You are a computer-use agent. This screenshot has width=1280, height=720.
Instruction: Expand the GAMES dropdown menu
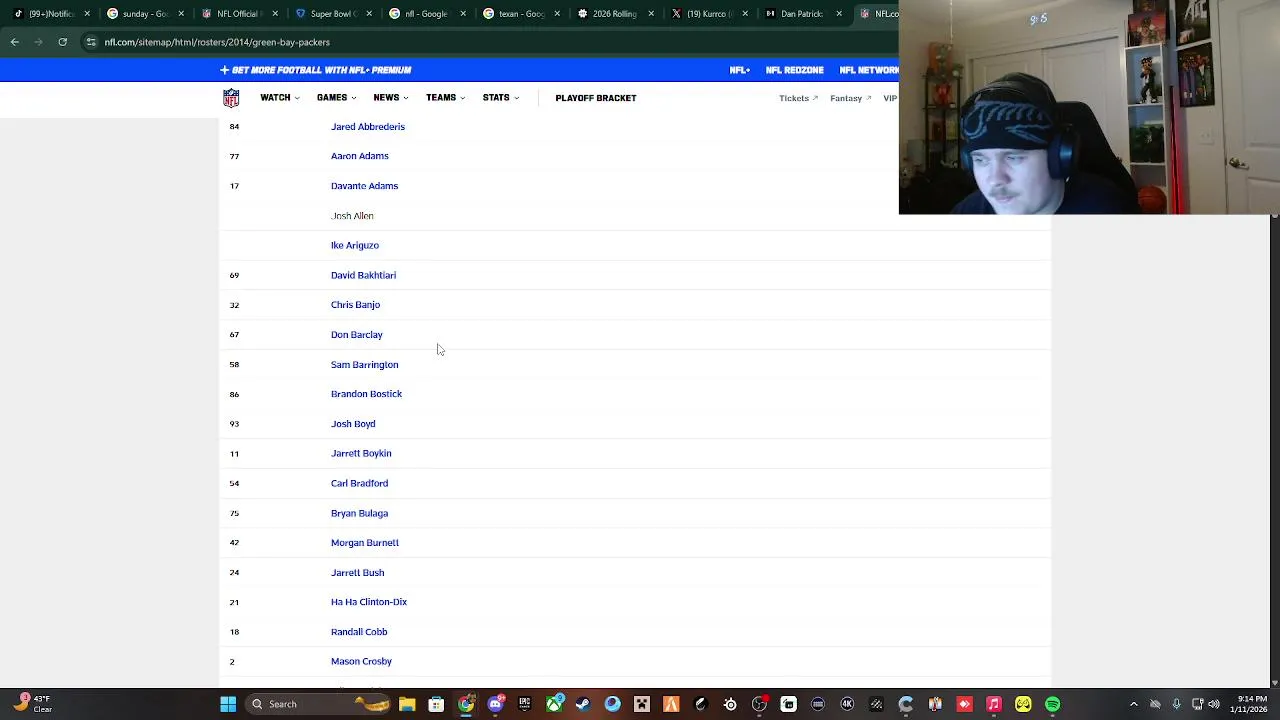(337, 98)
